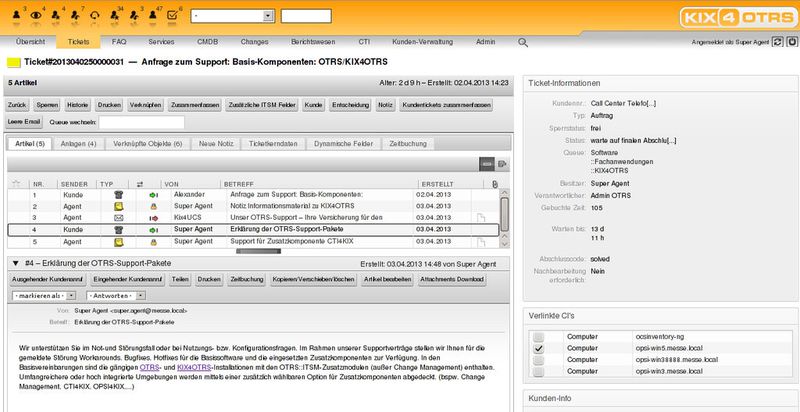Image resolution: width=800 pixels, height=412 pixels.
Task: Tick the checkbox for opsi-win38888.messe.local
Action: pyautogui.click(x=538, y=360)
